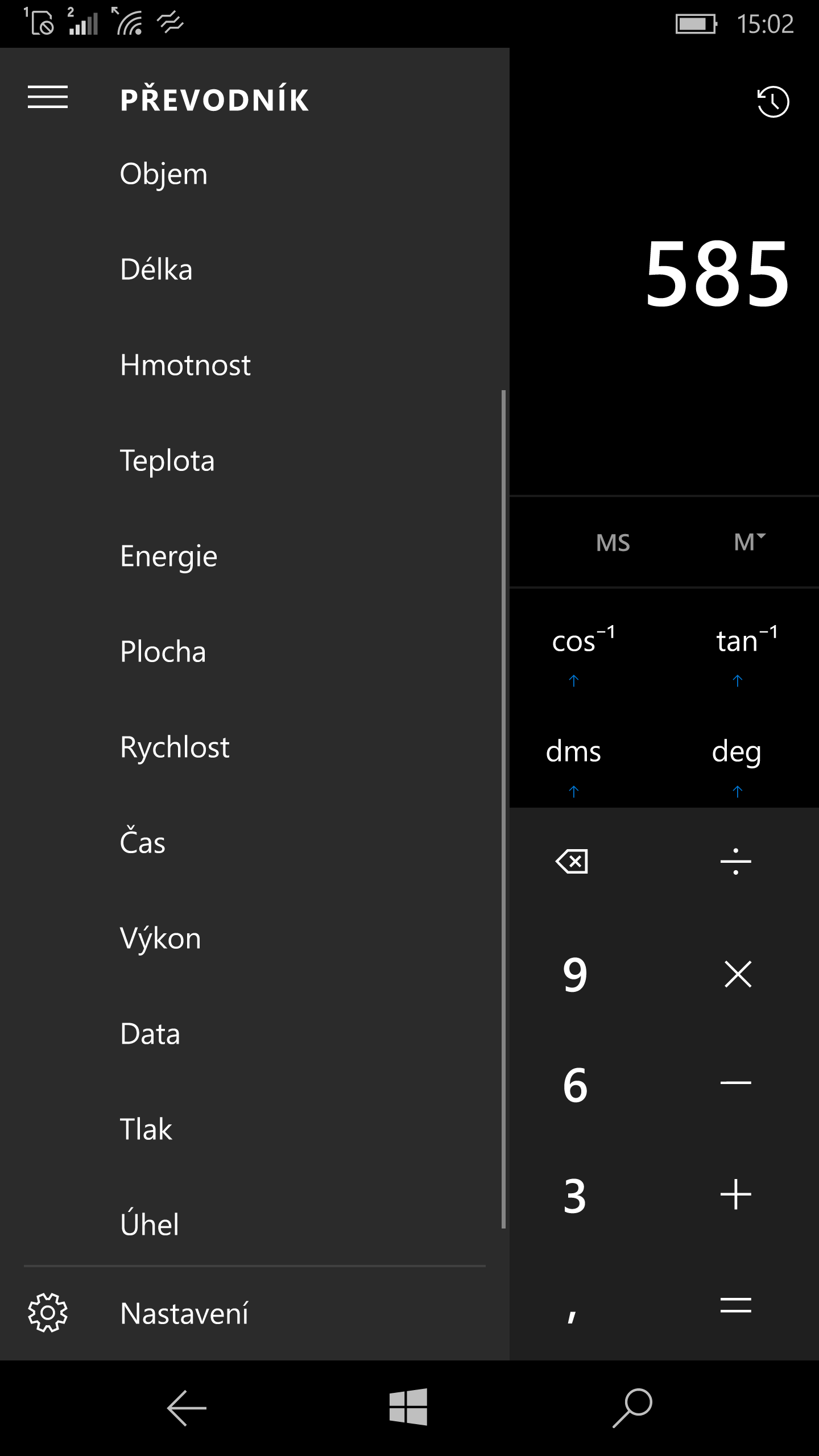Tap the Wi-Fi status icon
The image size is (819, 1456).
127,21
